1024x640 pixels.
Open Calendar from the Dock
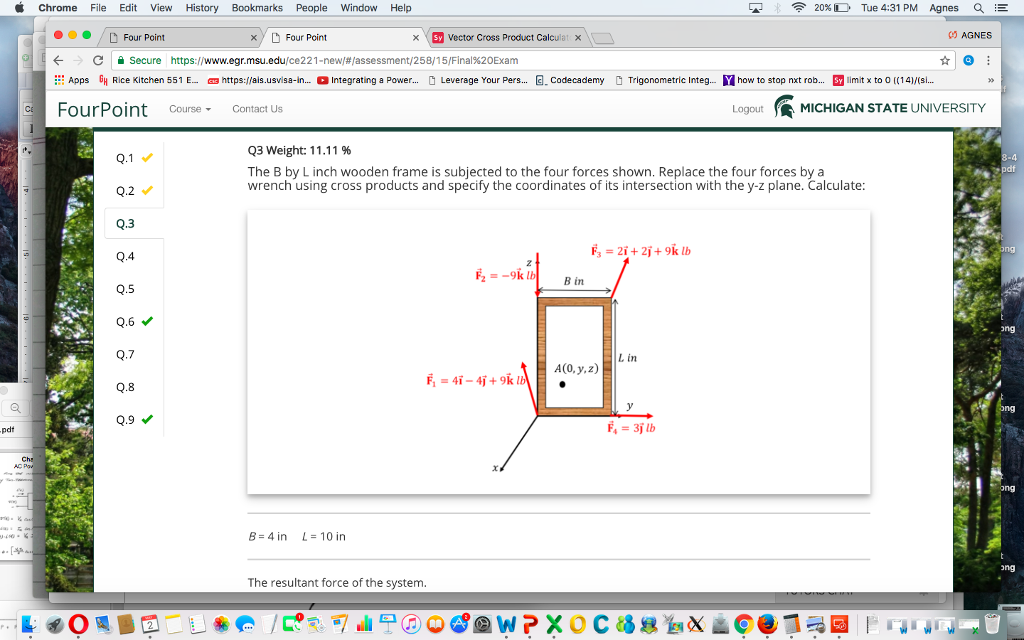[x=150, y=624]
